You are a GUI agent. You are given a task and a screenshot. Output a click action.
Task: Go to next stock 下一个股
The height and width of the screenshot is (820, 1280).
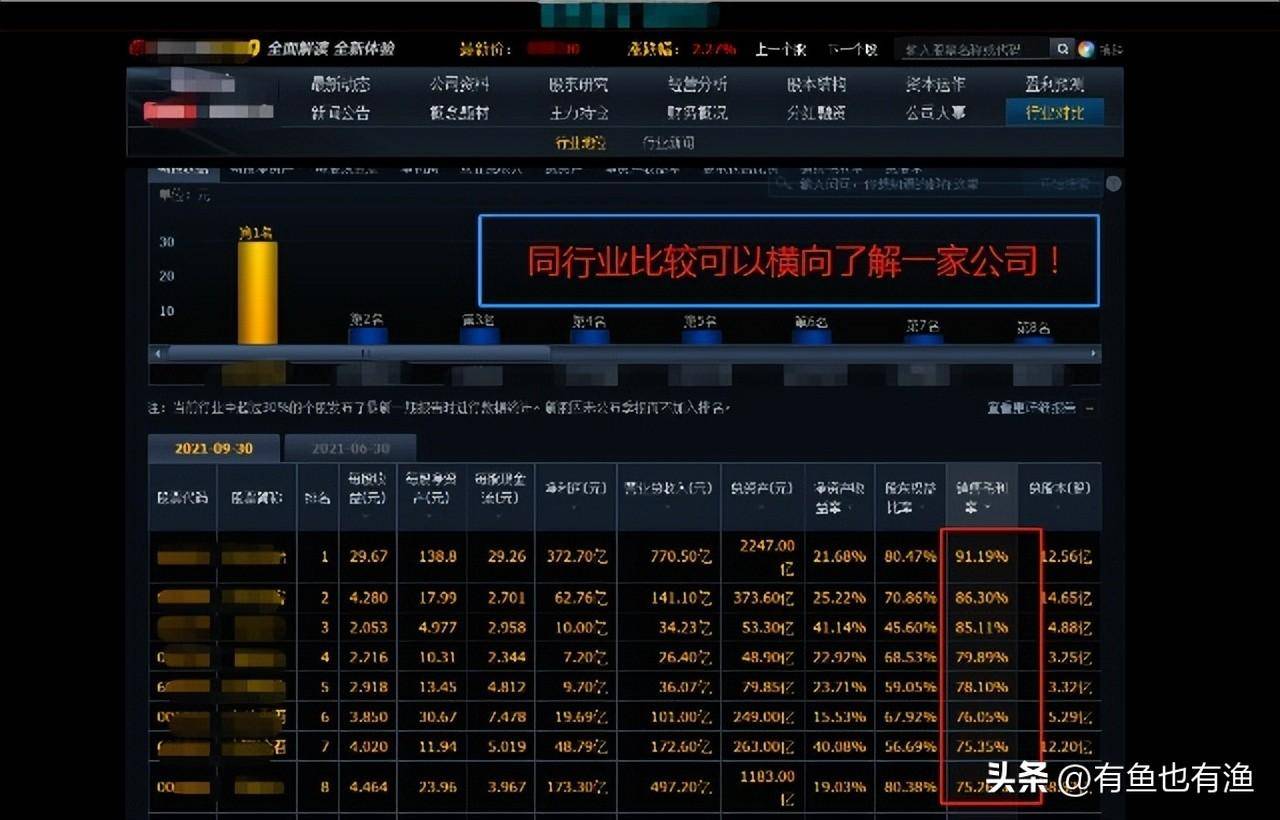tap(852, 49)
